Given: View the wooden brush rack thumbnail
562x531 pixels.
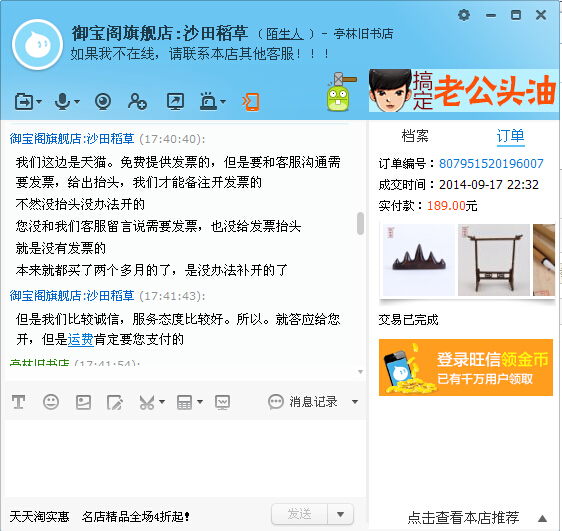Looking at the screenshot, I should point(494,260).
